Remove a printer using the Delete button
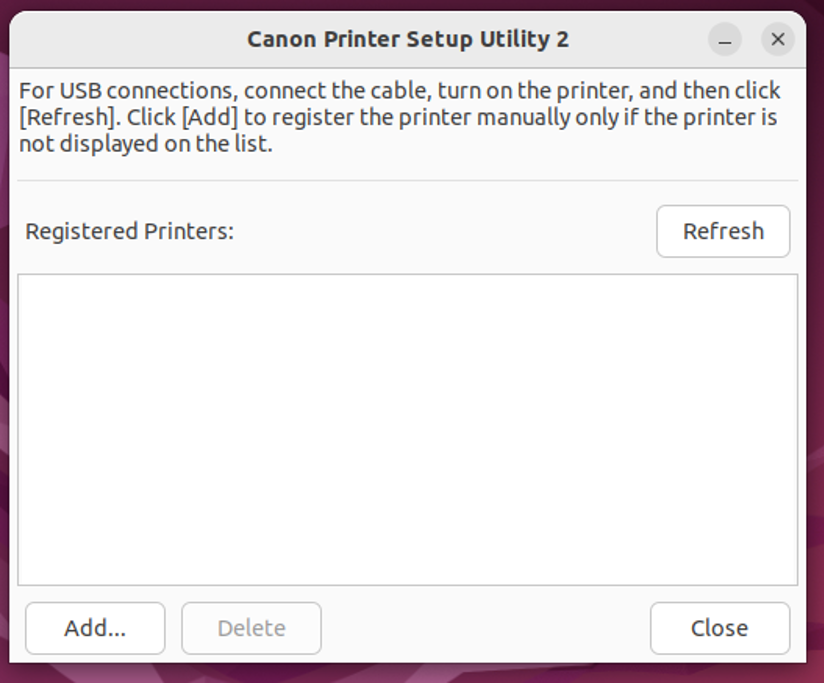Image resolution: width=824 pixels, height=683 pixels. point(251,628)
